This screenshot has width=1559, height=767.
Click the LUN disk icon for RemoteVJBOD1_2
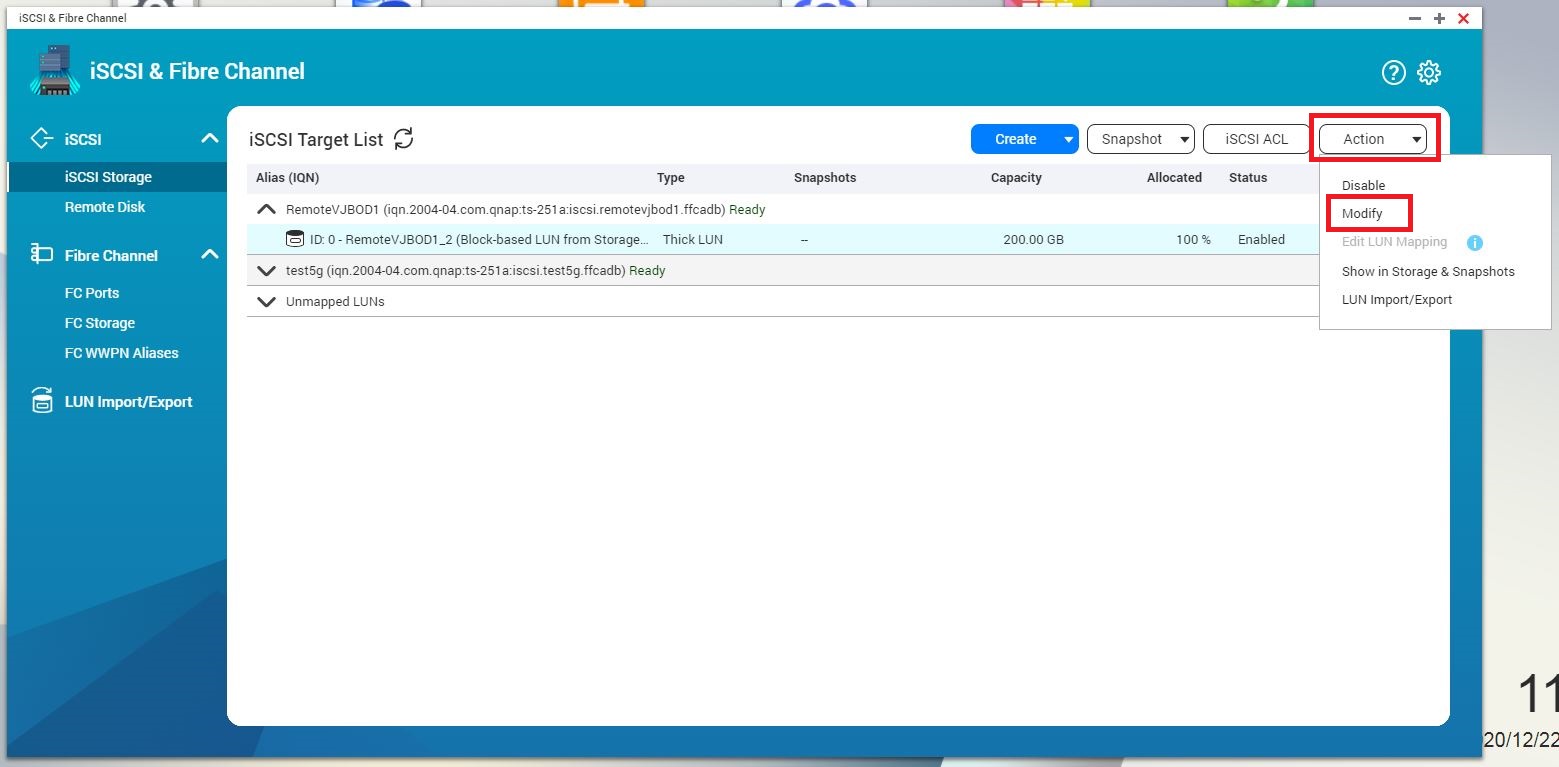(x=295, y=239)
